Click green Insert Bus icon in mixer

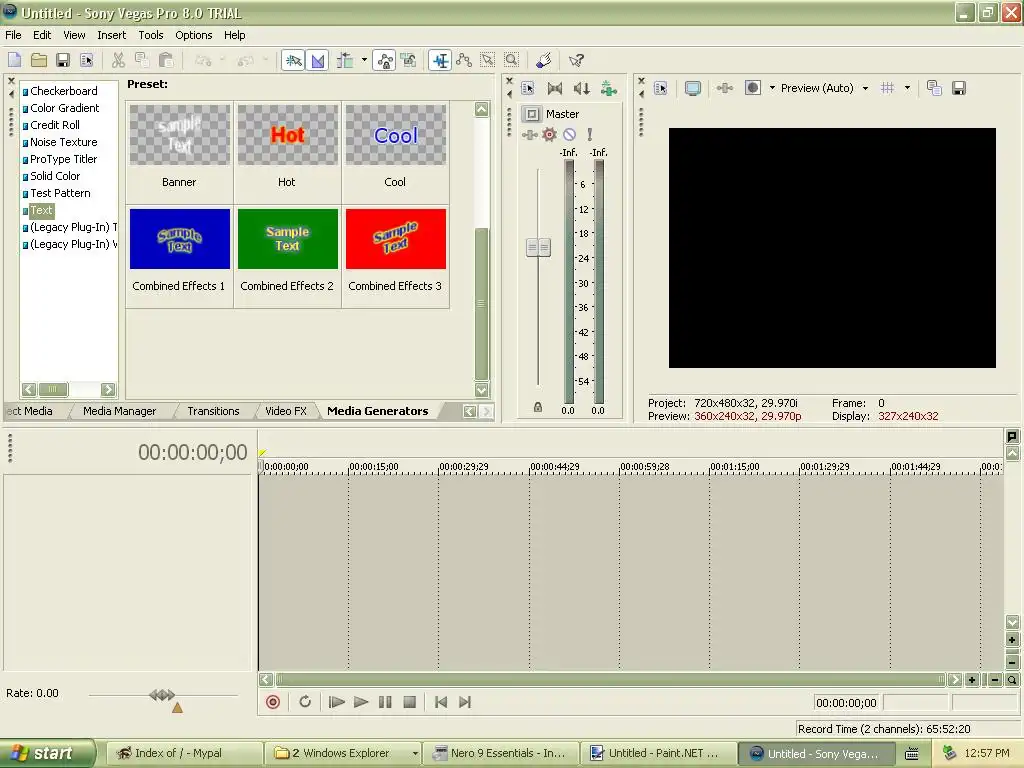[609, 88]
